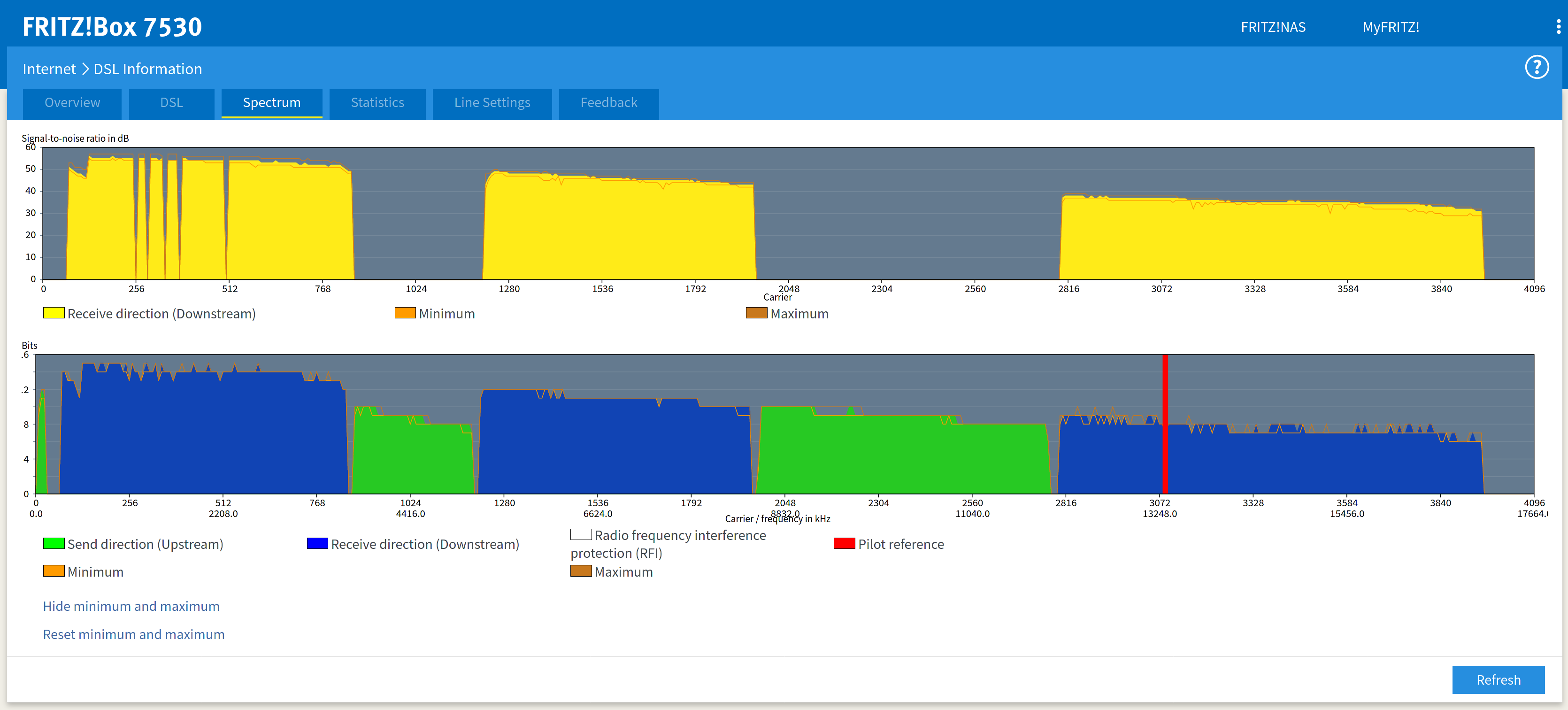Viewport: 1568px width, 710px height.
Task: Open the three-dot options menu
Action: click(1558, 27)
